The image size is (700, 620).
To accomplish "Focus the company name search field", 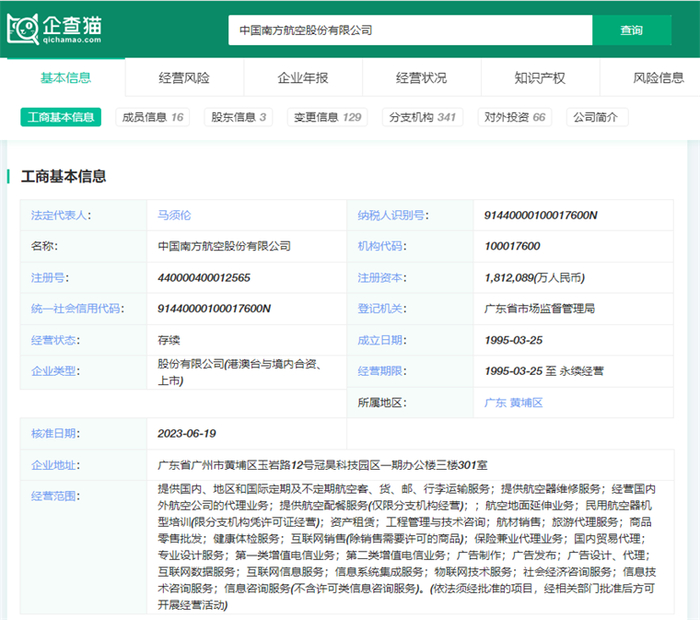I will [410, 30].
